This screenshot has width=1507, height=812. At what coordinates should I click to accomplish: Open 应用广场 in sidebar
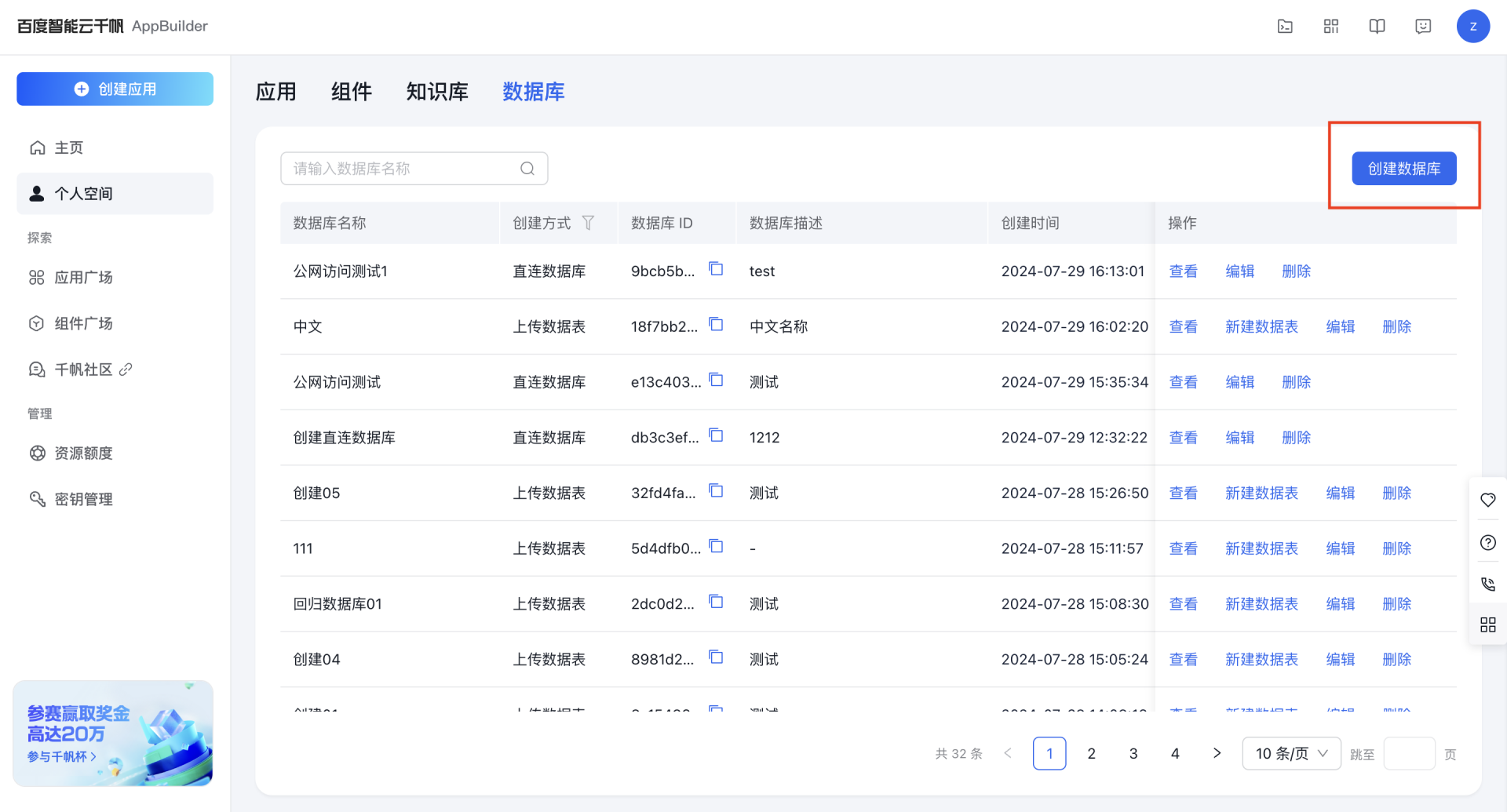point(115,277)
